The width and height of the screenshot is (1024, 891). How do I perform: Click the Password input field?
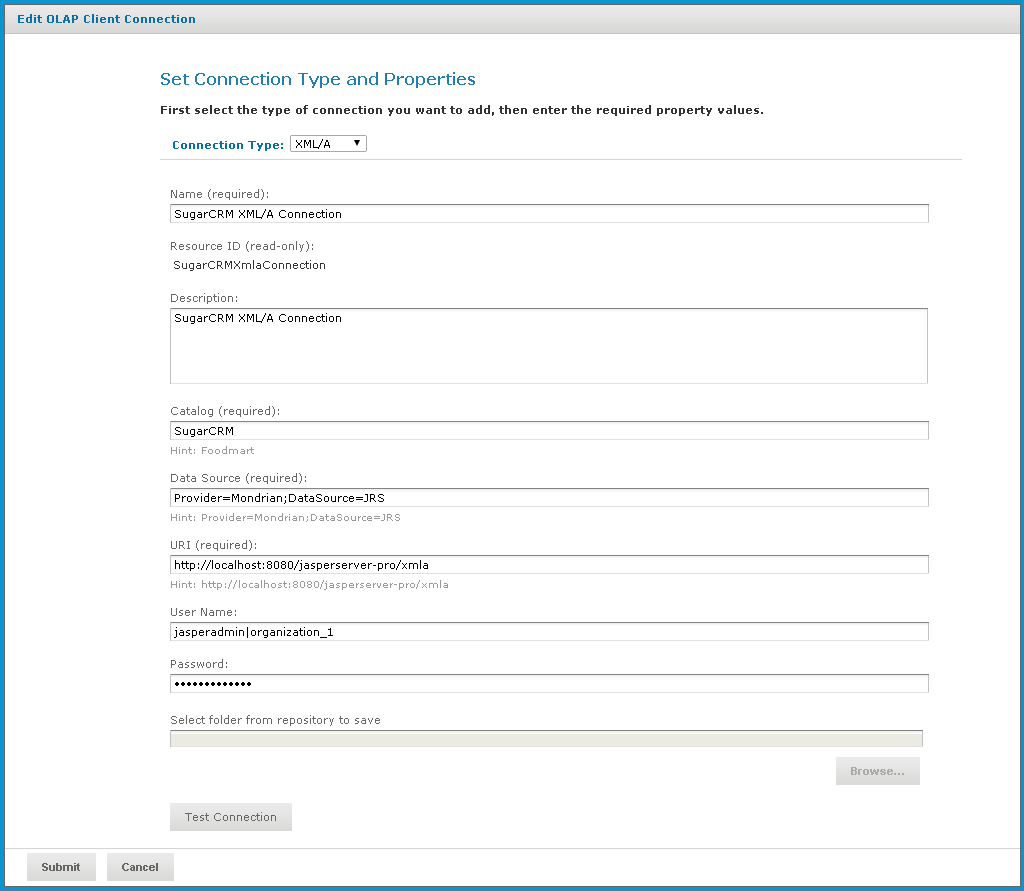[x=549, y=683]
